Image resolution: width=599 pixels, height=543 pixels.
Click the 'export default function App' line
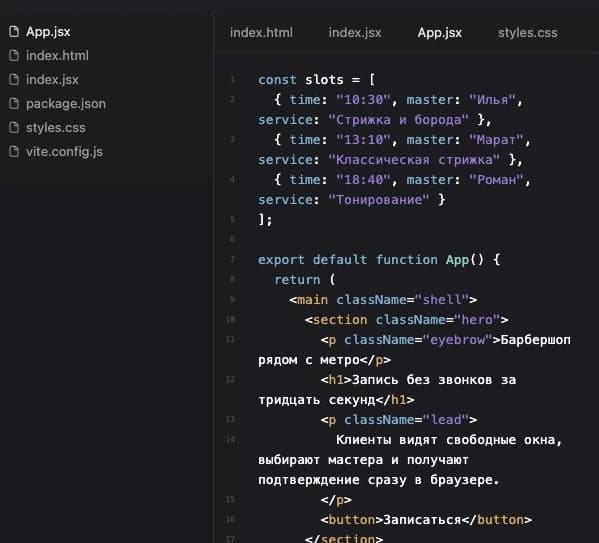pos(379,260)
